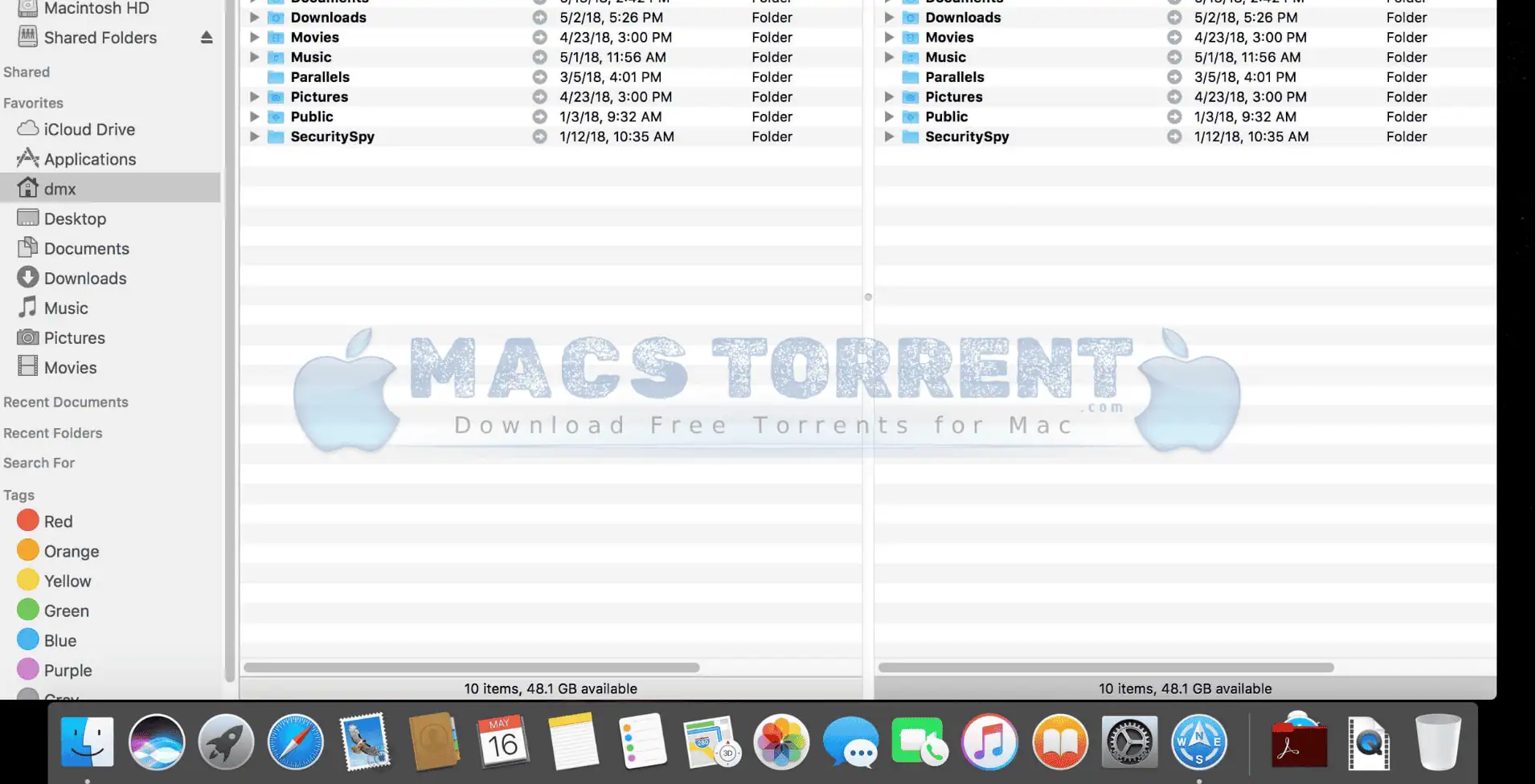Open iBooks app in the Dock

tap(1059, 742)
